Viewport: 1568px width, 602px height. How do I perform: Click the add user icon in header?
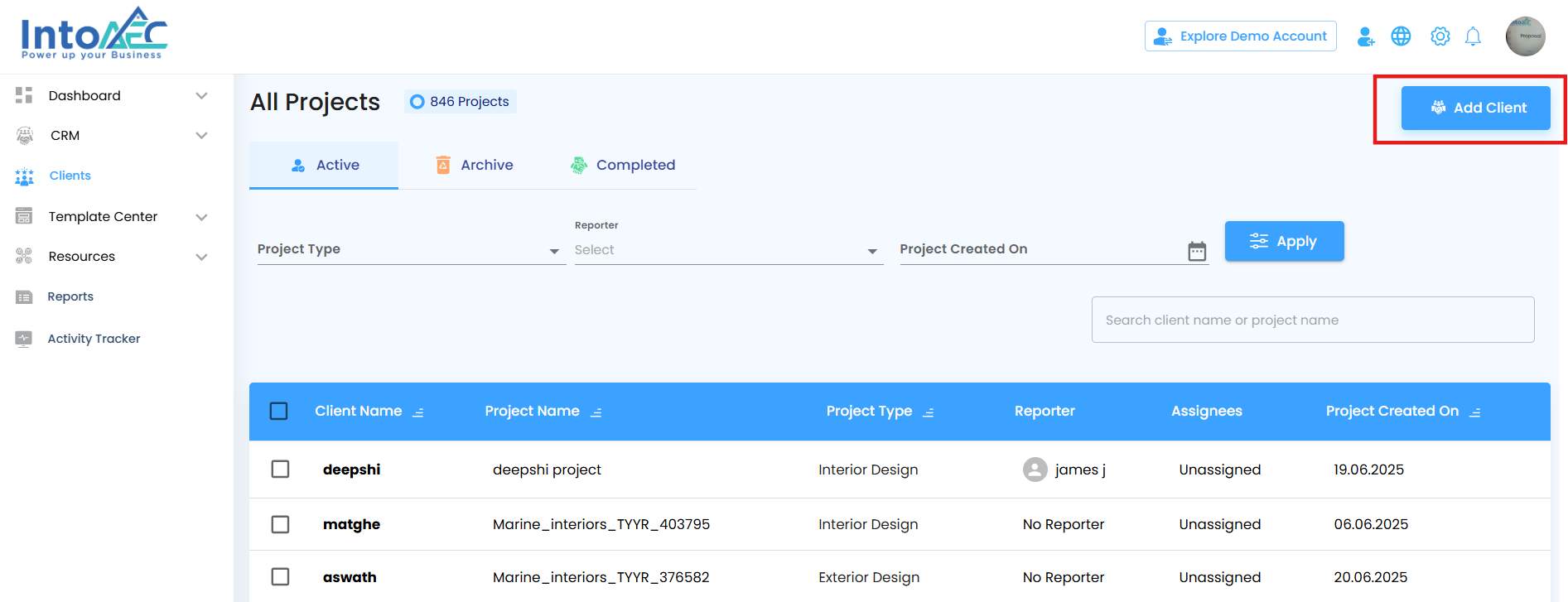click(1366, 36)
